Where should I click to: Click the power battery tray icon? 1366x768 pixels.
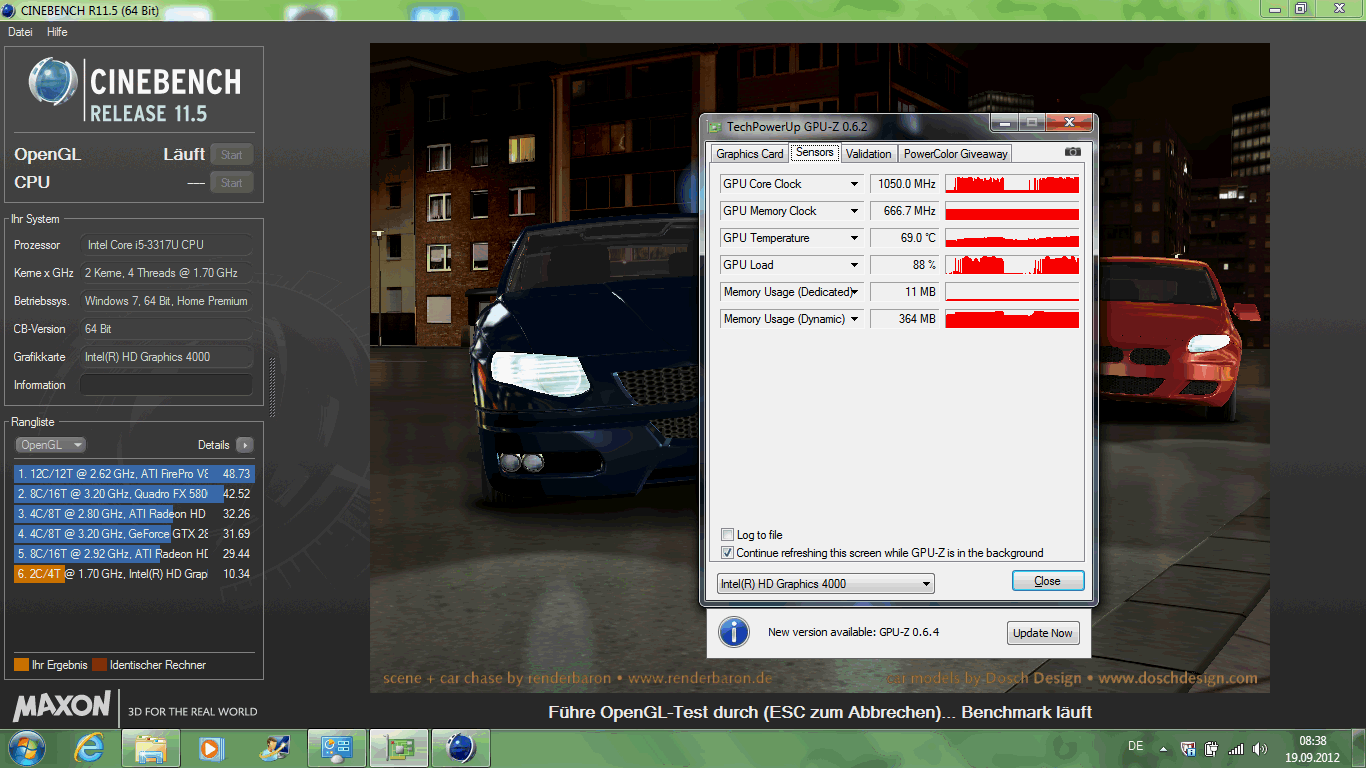coord(1211,748)
